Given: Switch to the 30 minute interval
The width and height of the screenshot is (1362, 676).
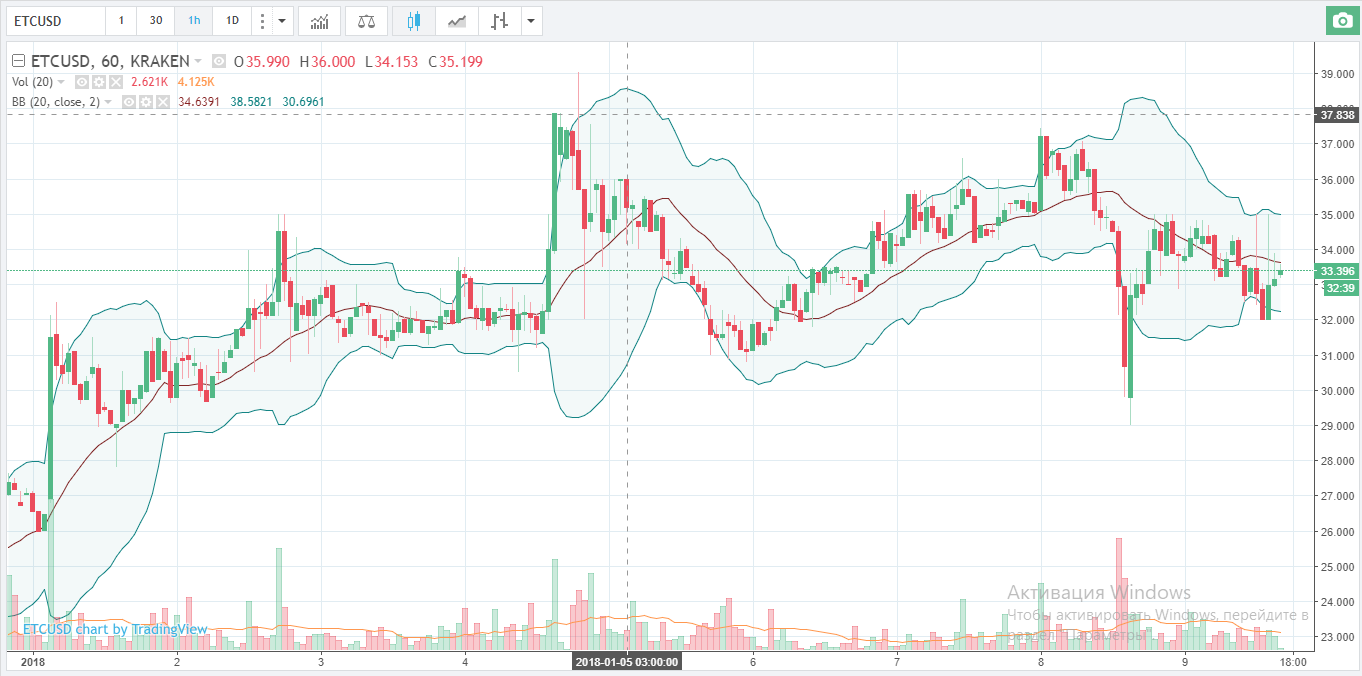Looking at the screenshot, I should pyautogui.click(x=155, y=20).
